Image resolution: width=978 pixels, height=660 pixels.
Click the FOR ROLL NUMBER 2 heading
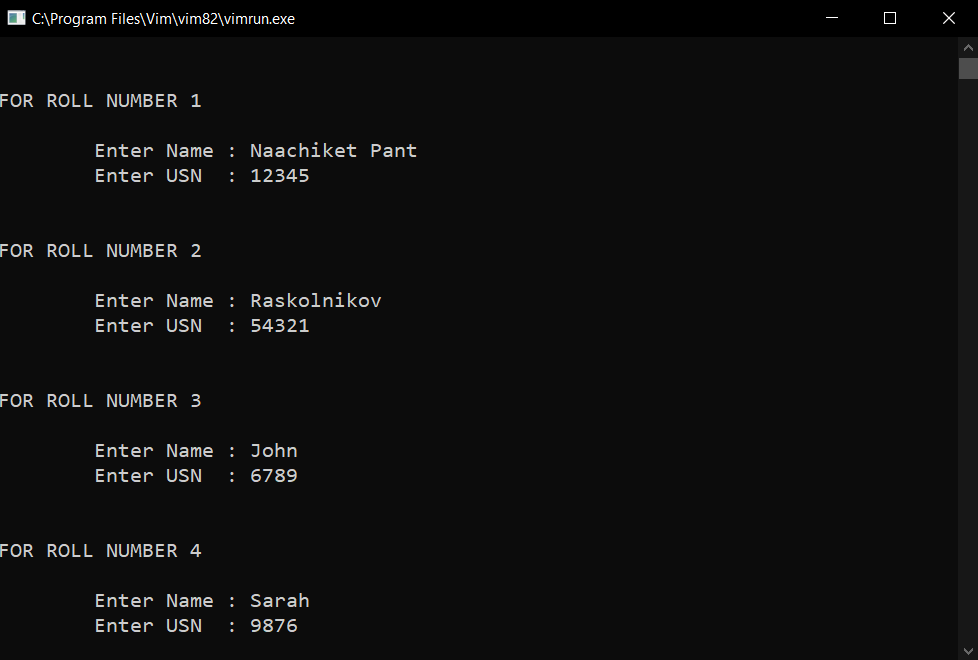[x=100, y=250]
